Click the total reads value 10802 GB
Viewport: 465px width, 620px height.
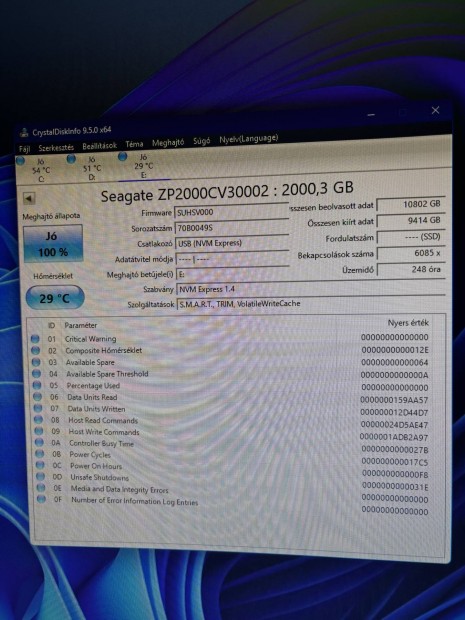411,204
